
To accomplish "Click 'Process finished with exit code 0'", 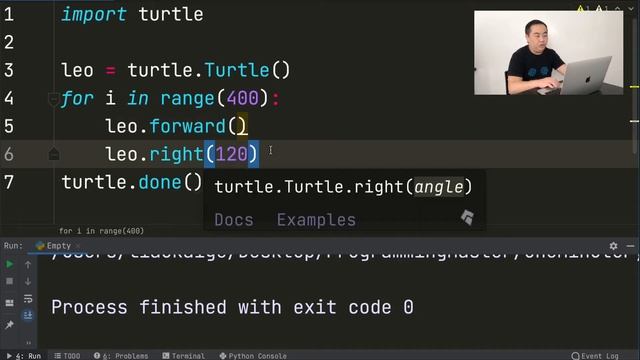I will (x=232, y=307).
